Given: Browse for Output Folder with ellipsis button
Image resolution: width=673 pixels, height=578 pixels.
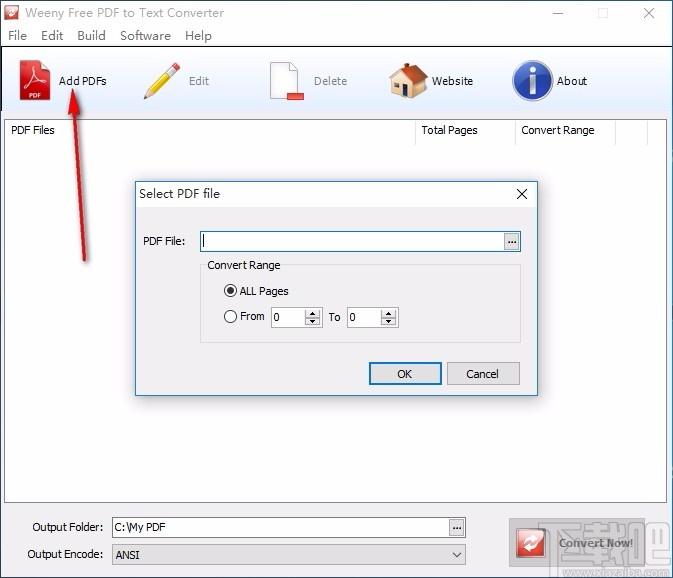Looking at the screenshot, I should click(457, 527).
